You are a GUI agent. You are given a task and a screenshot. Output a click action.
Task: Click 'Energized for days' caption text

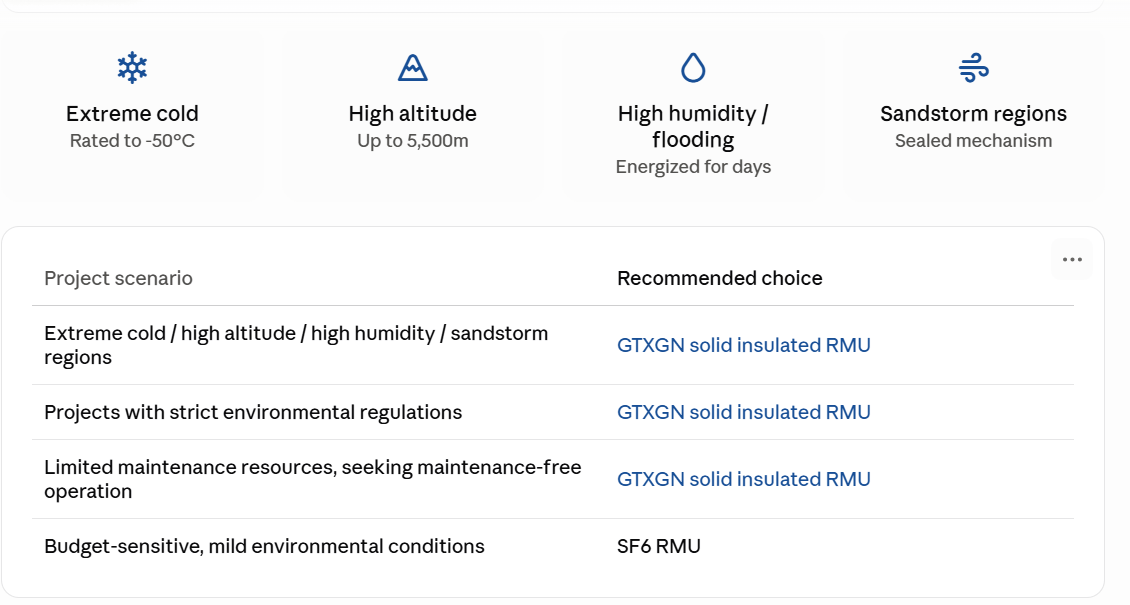click(693, 166)
